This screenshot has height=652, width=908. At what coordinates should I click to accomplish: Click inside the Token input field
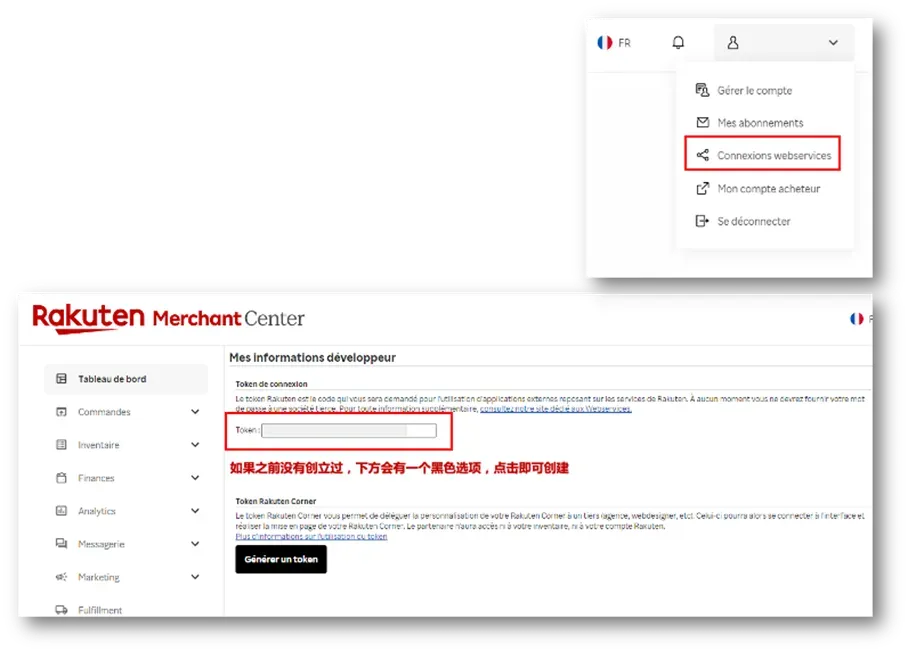(349, 430)
